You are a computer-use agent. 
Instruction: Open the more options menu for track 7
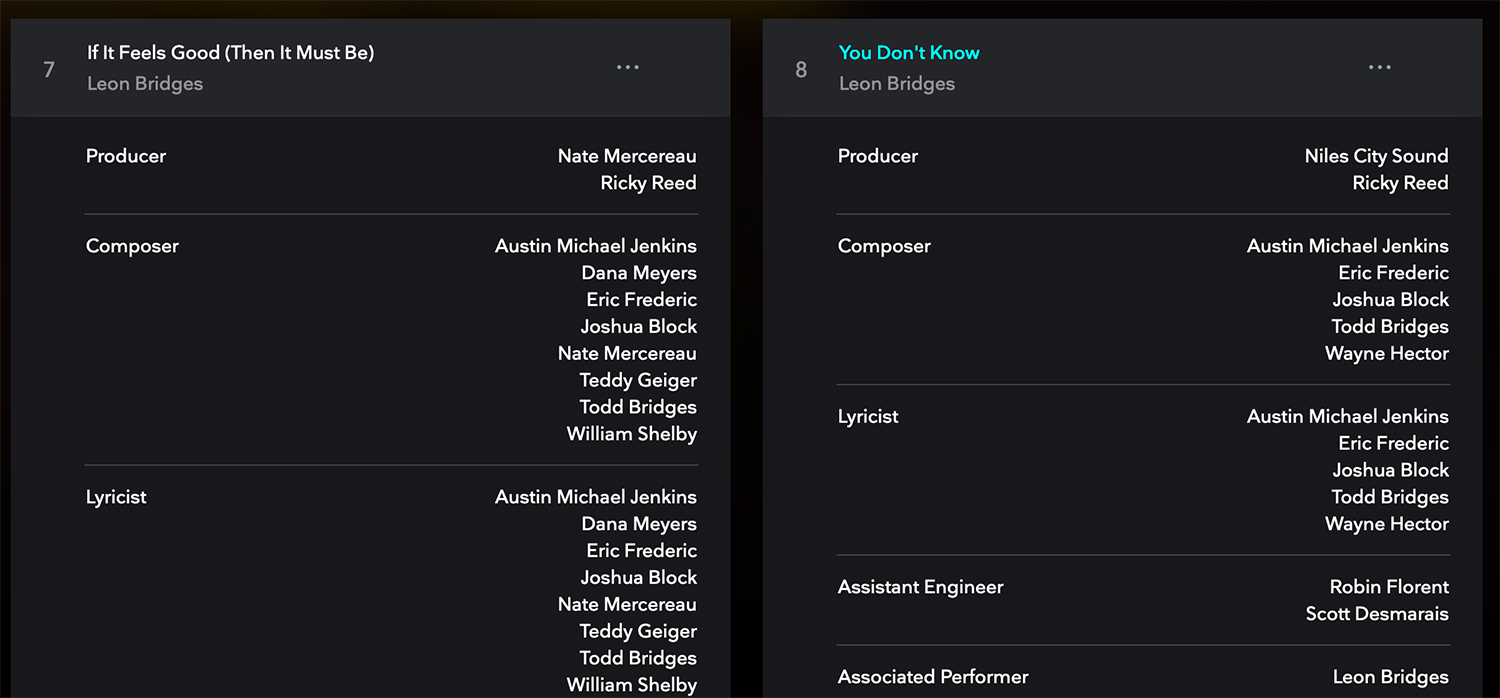point(627,67)
